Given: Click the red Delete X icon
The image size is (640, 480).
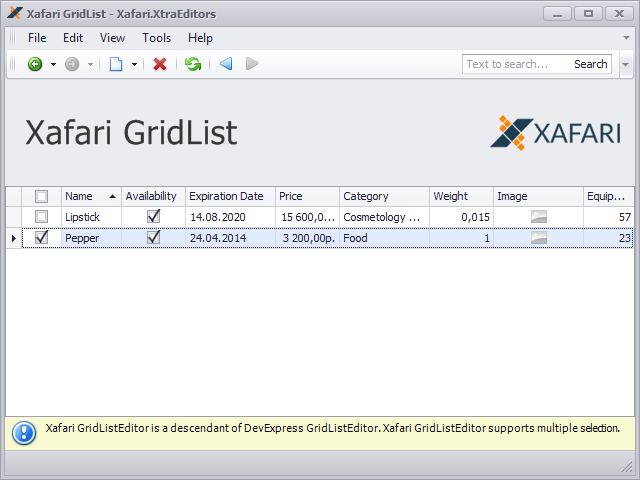Looking at the screenshot, I should 160,64.
